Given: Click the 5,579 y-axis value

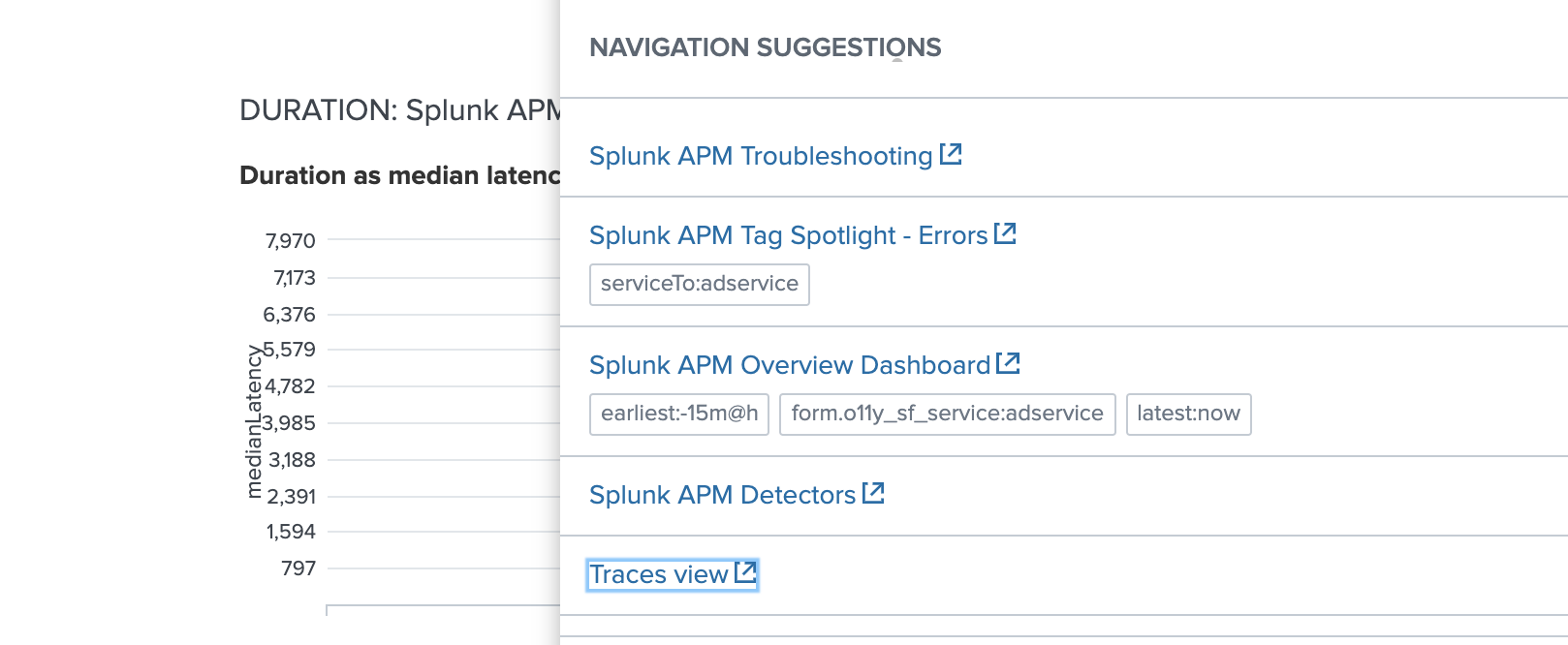Looking at the screenshot, I should [x=290, y=350].
